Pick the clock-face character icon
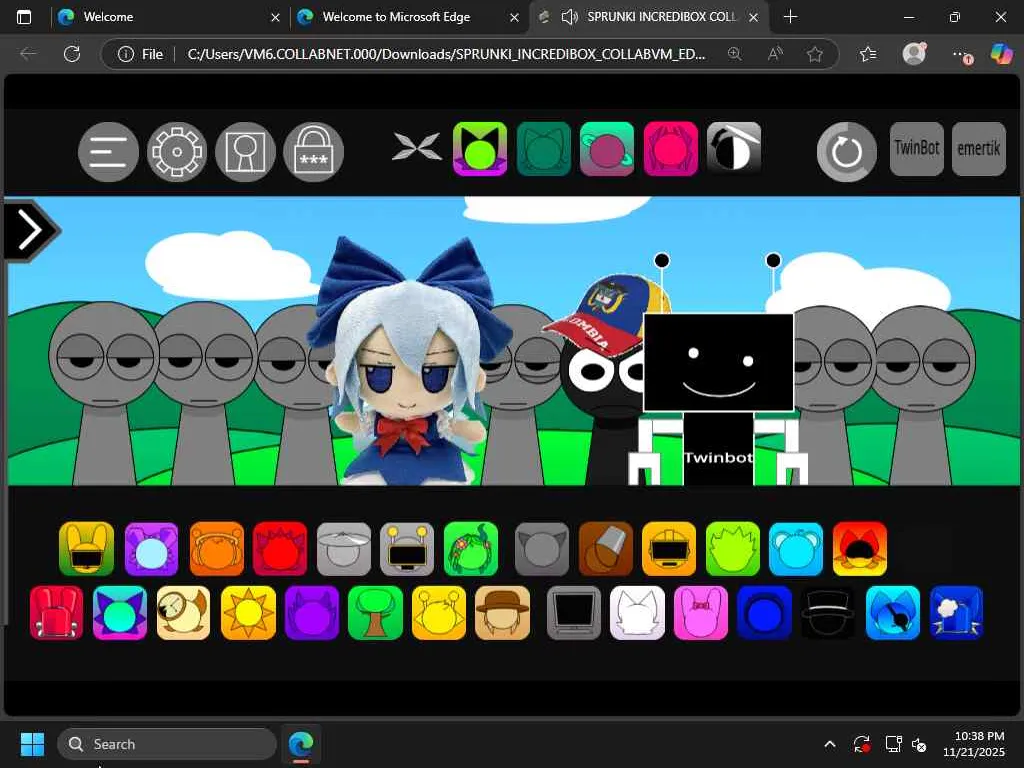The height and width of the screenshot is (768, 1024). tap(184, 613)
